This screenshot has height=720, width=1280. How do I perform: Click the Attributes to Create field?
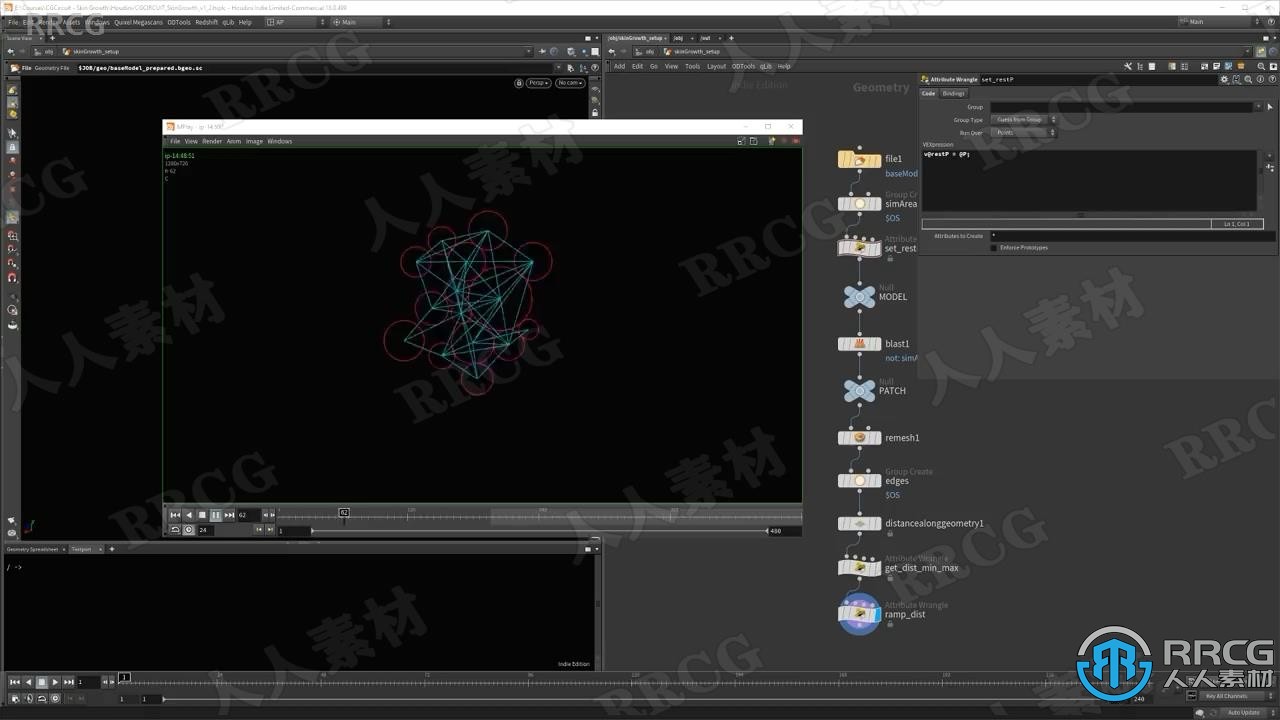(1132, 236)
